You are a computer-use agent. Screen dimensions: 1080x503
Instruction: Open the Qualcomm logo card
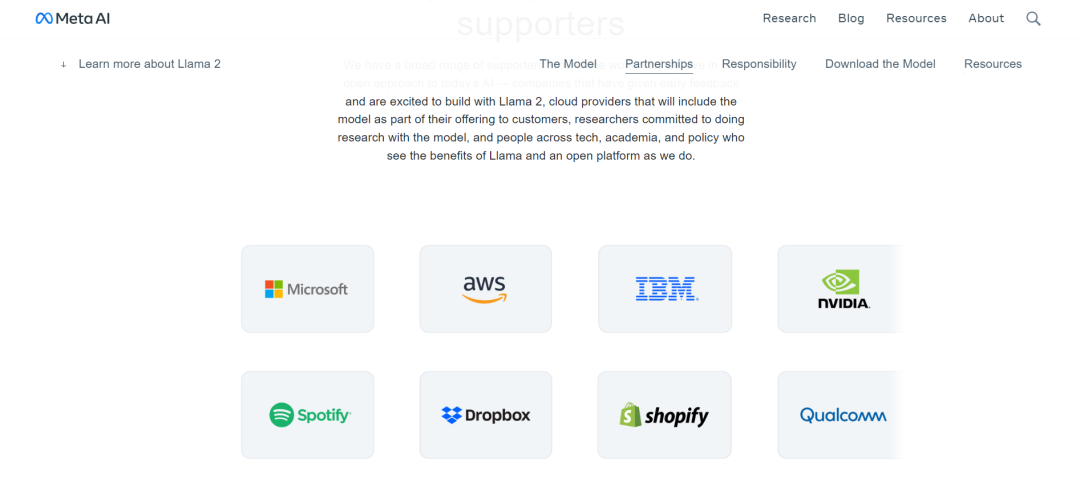click(x=840, y=415)
